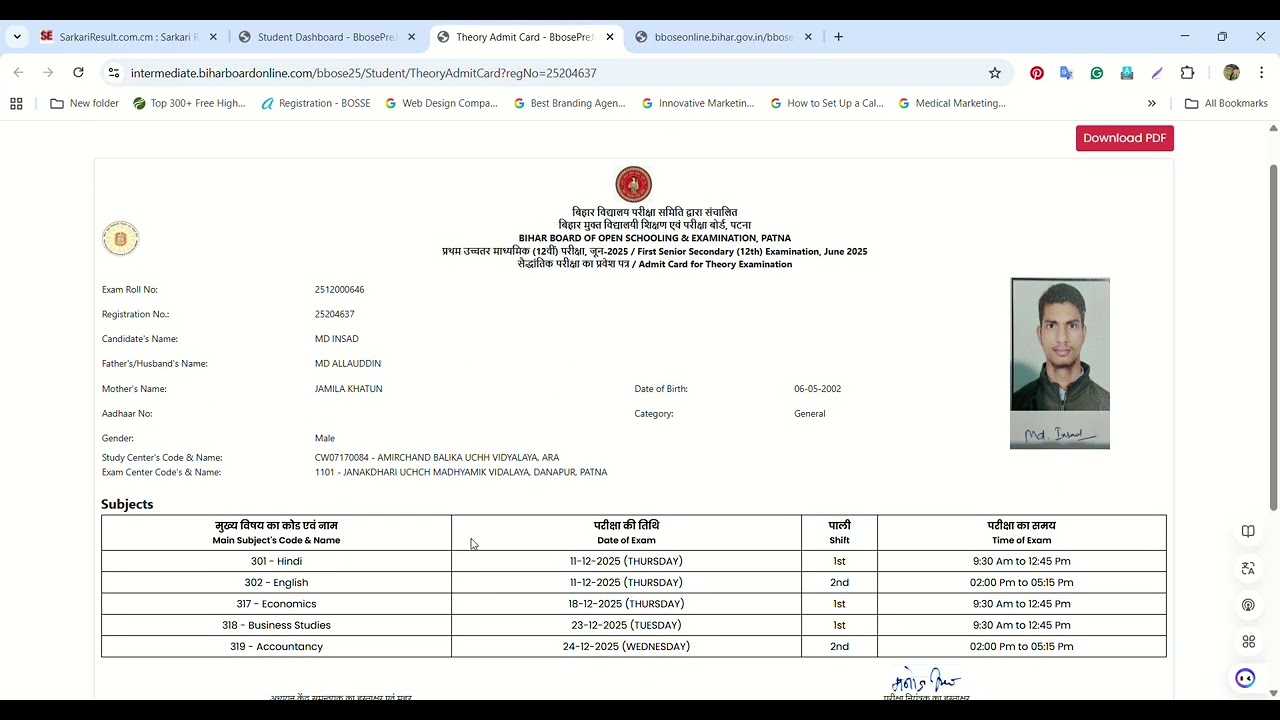Open the How to Set Up a Cal... bookmark

(826, 103)
